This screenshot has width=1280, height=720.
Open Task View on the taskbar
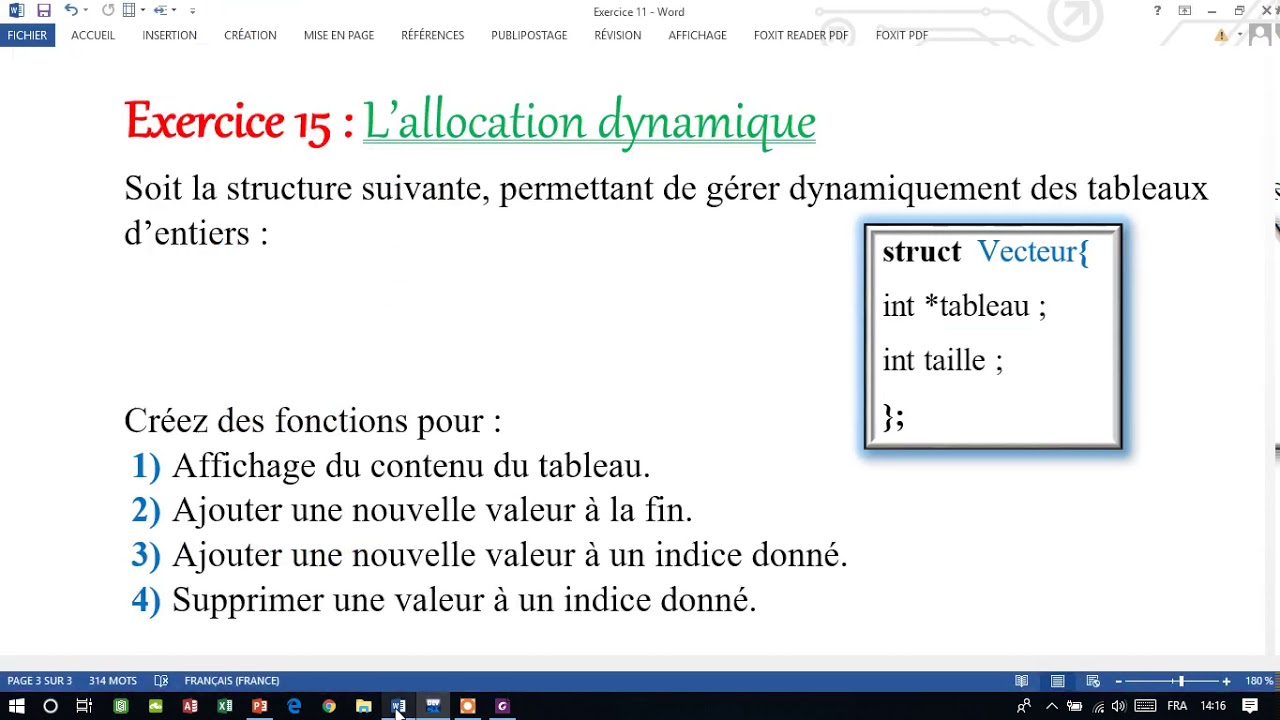coord(84,706)
